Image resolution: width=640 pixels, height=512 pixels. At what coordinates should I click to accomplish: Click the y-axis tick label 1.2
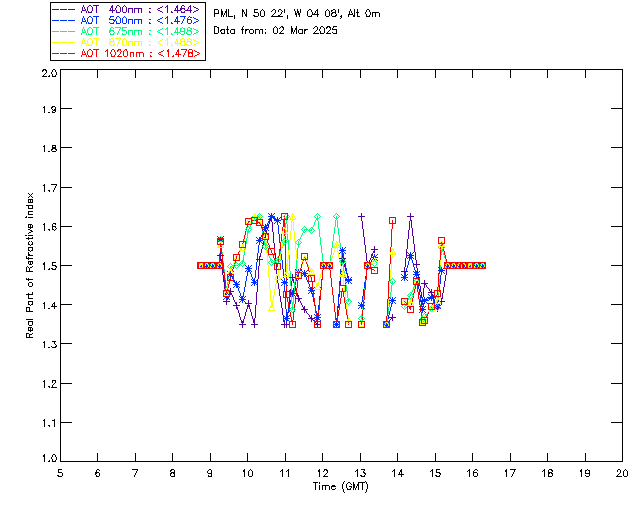click(49, 384)
